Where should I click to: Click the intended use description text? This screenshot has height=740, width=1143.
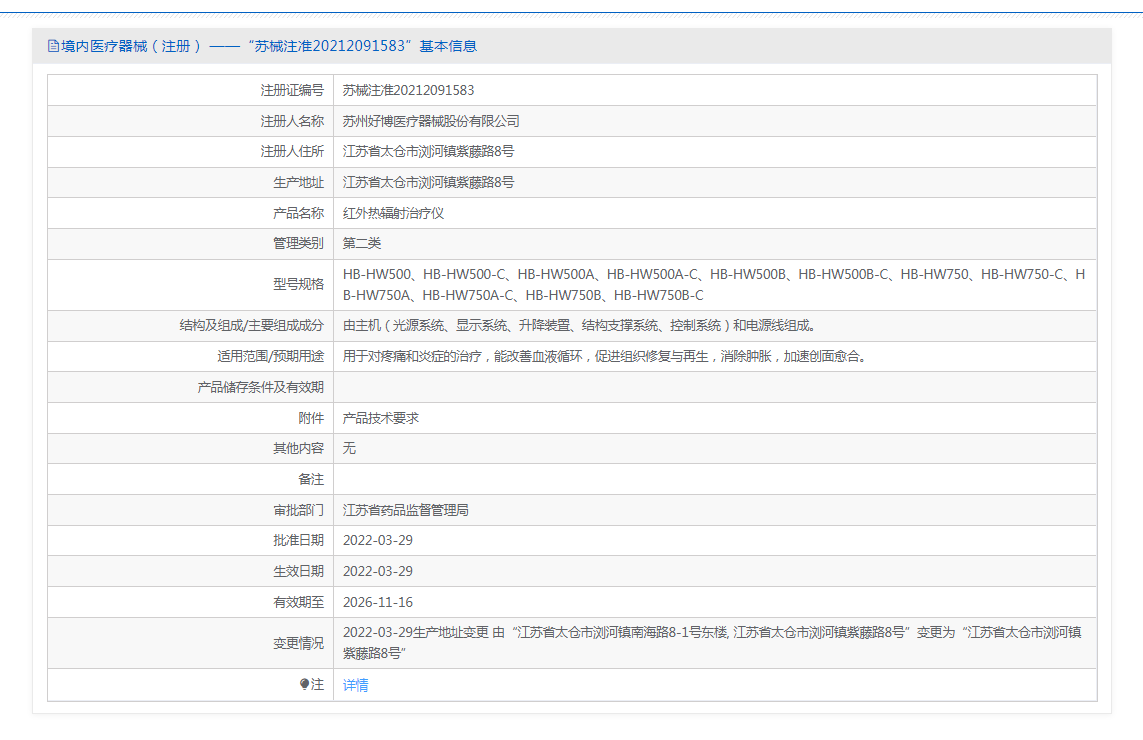[604, 357]
